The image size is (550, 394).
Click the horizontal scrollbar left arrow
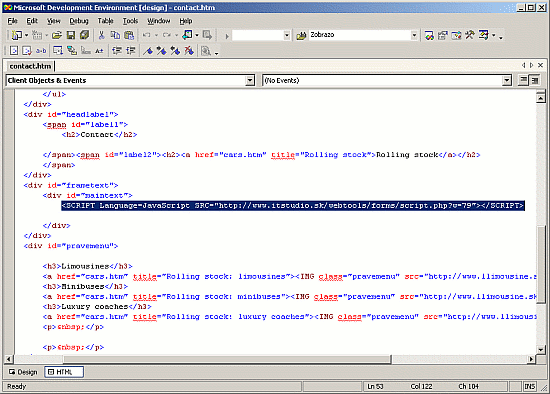(9, 359)
